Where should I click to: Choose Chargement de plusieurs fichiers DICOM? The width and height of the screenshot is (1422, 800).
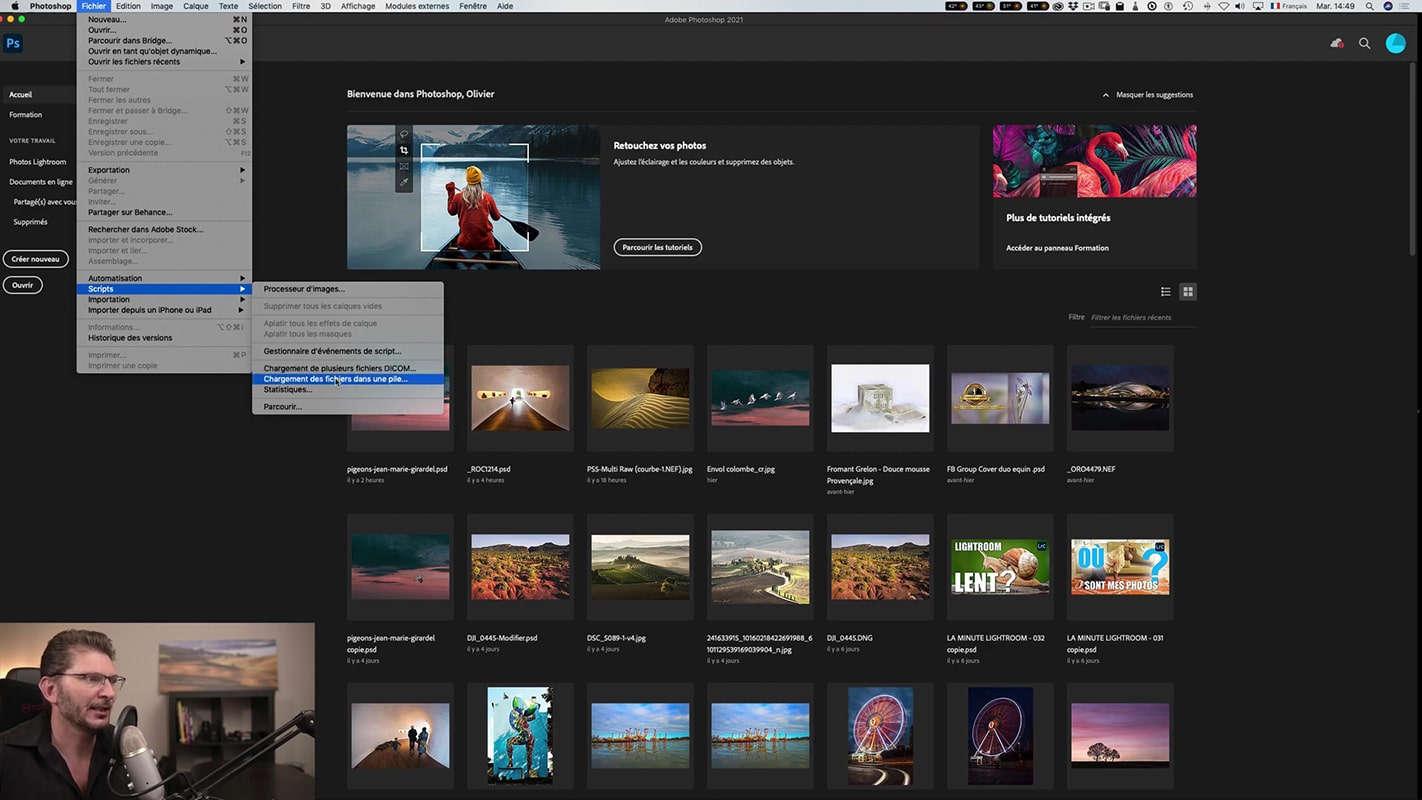point(347,368)
